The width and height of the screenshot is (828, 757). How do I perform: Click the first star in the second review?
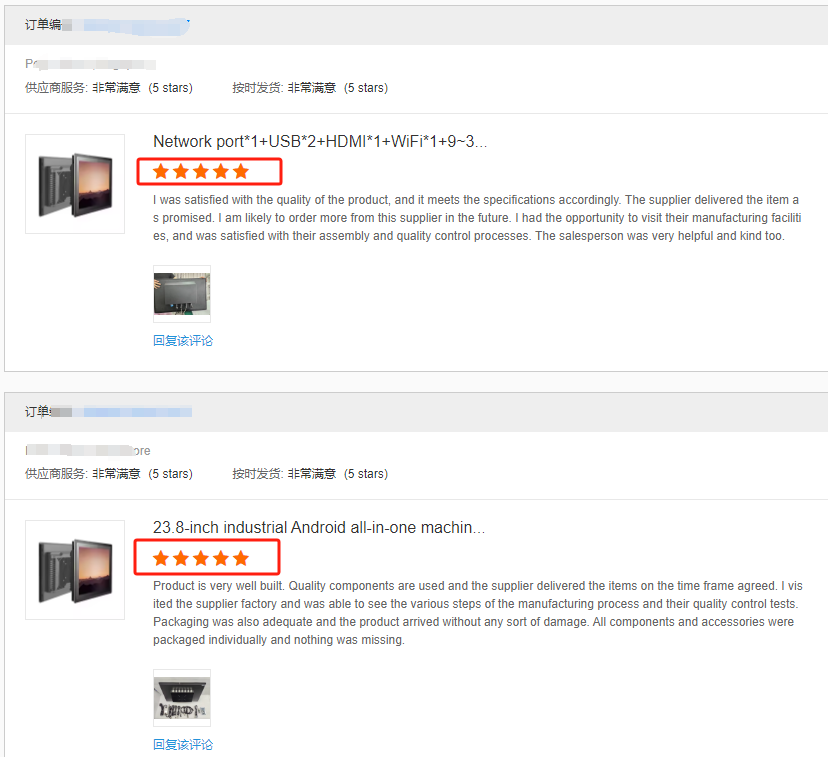(161, 558)
